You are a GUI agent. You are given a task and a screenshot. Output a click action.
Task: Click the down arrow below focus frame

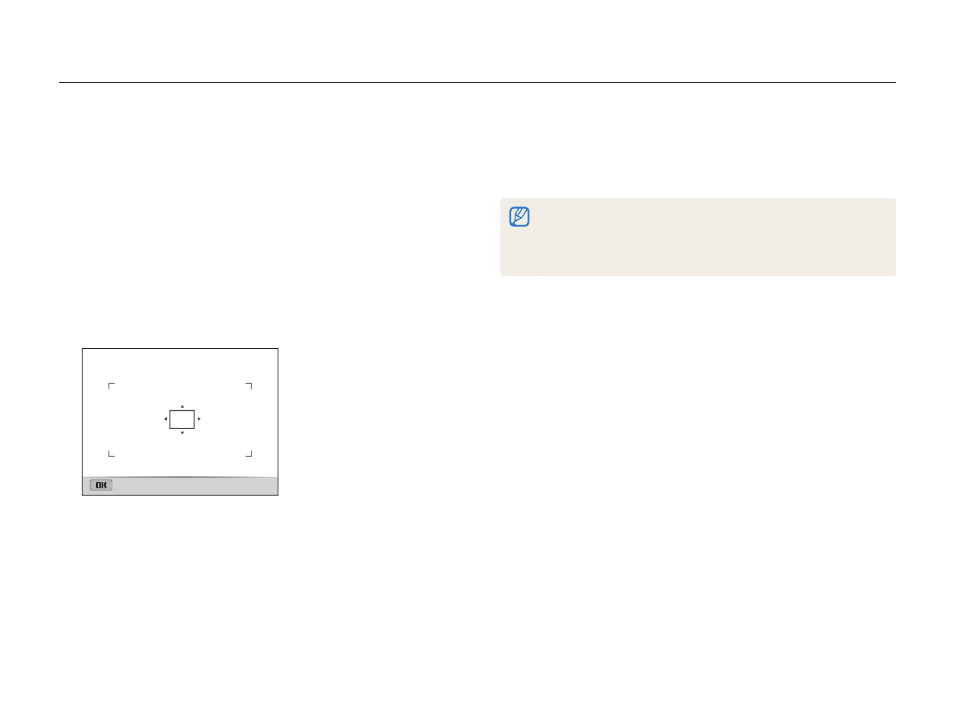[x=182, y=433]
